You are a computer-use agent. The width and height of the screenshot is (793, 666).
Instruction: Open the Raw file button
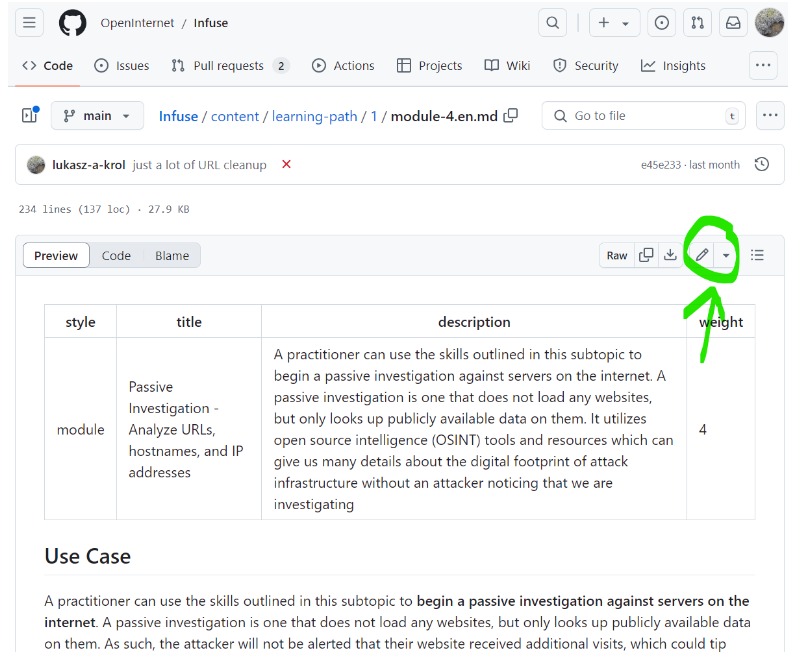click(x=617, y=255)
